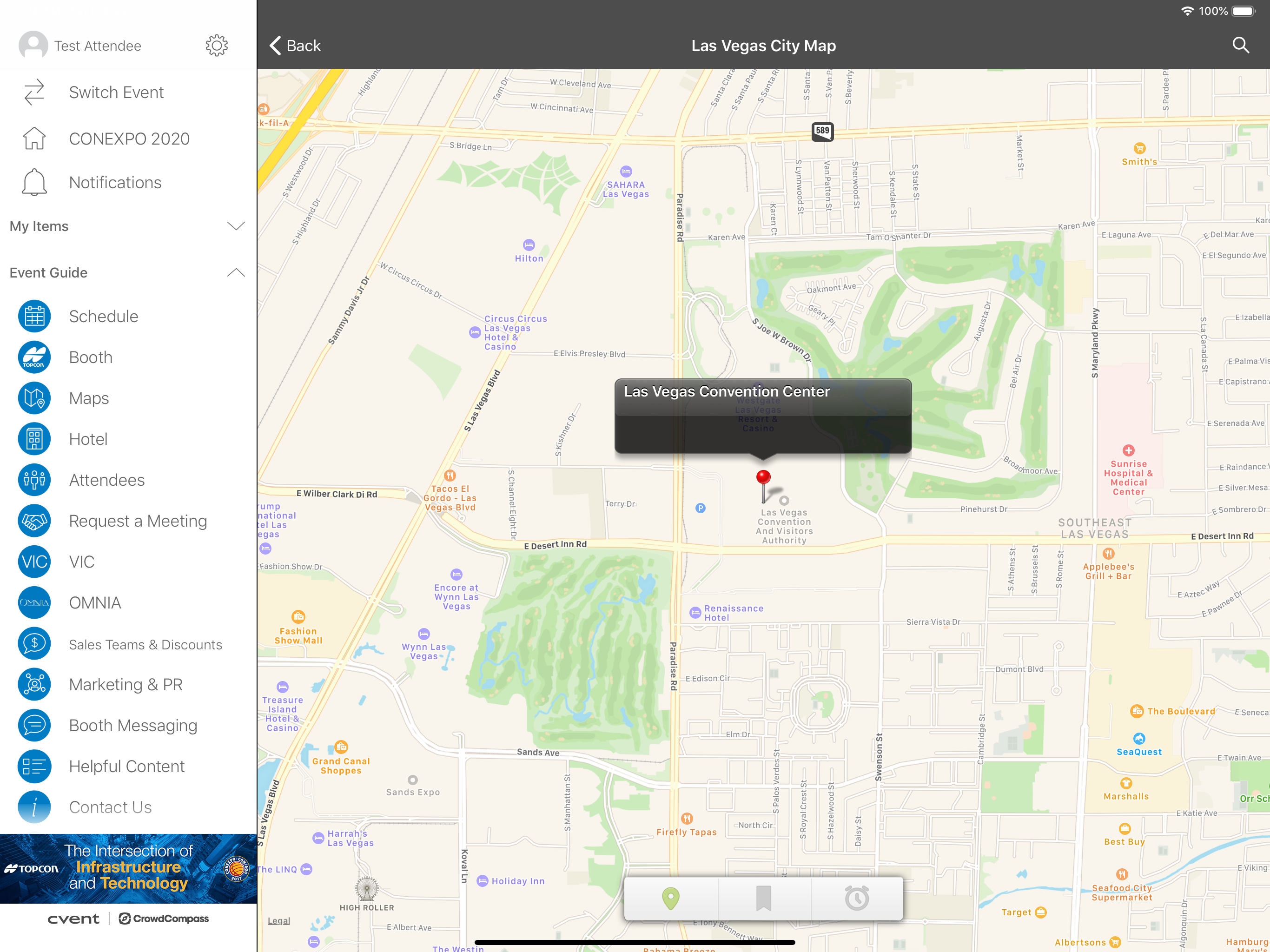Open the Maps icon
Screen dimensions: 1270x952
point(34,398)
